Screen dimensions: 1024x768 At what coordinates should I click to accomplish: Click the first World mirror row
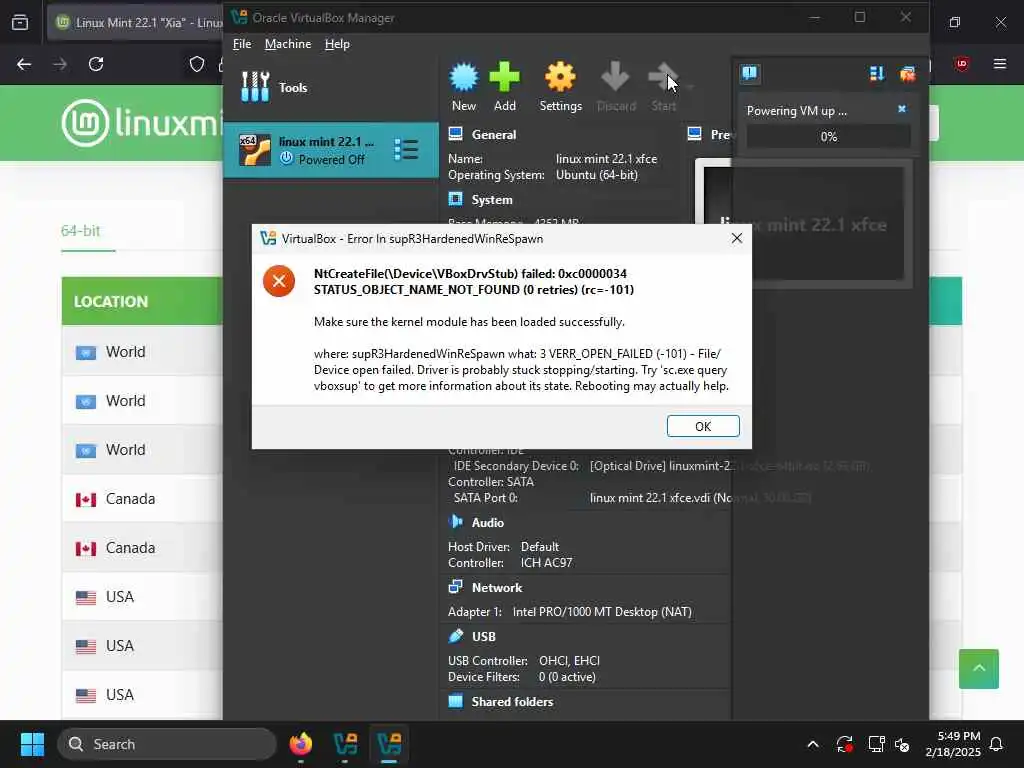(x=142, y=351)
